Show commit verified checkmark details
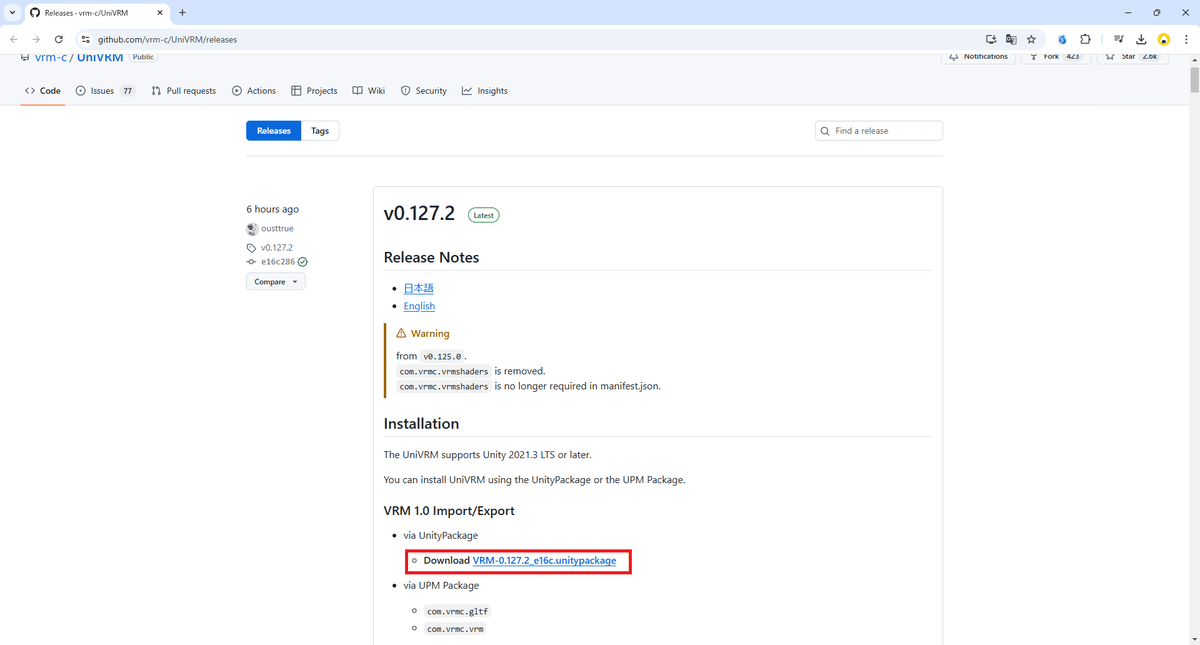 pyautogui.click(x=302, y=262)
